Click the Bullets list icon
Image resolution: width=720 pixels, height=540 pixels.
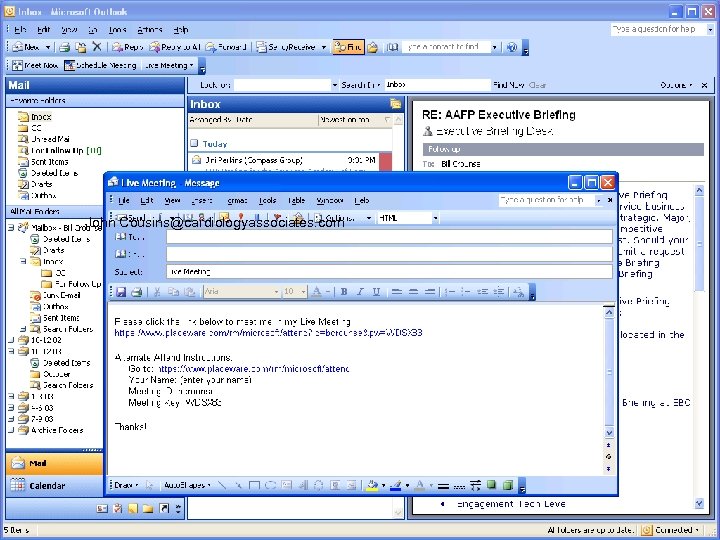(x=466, y=292)
